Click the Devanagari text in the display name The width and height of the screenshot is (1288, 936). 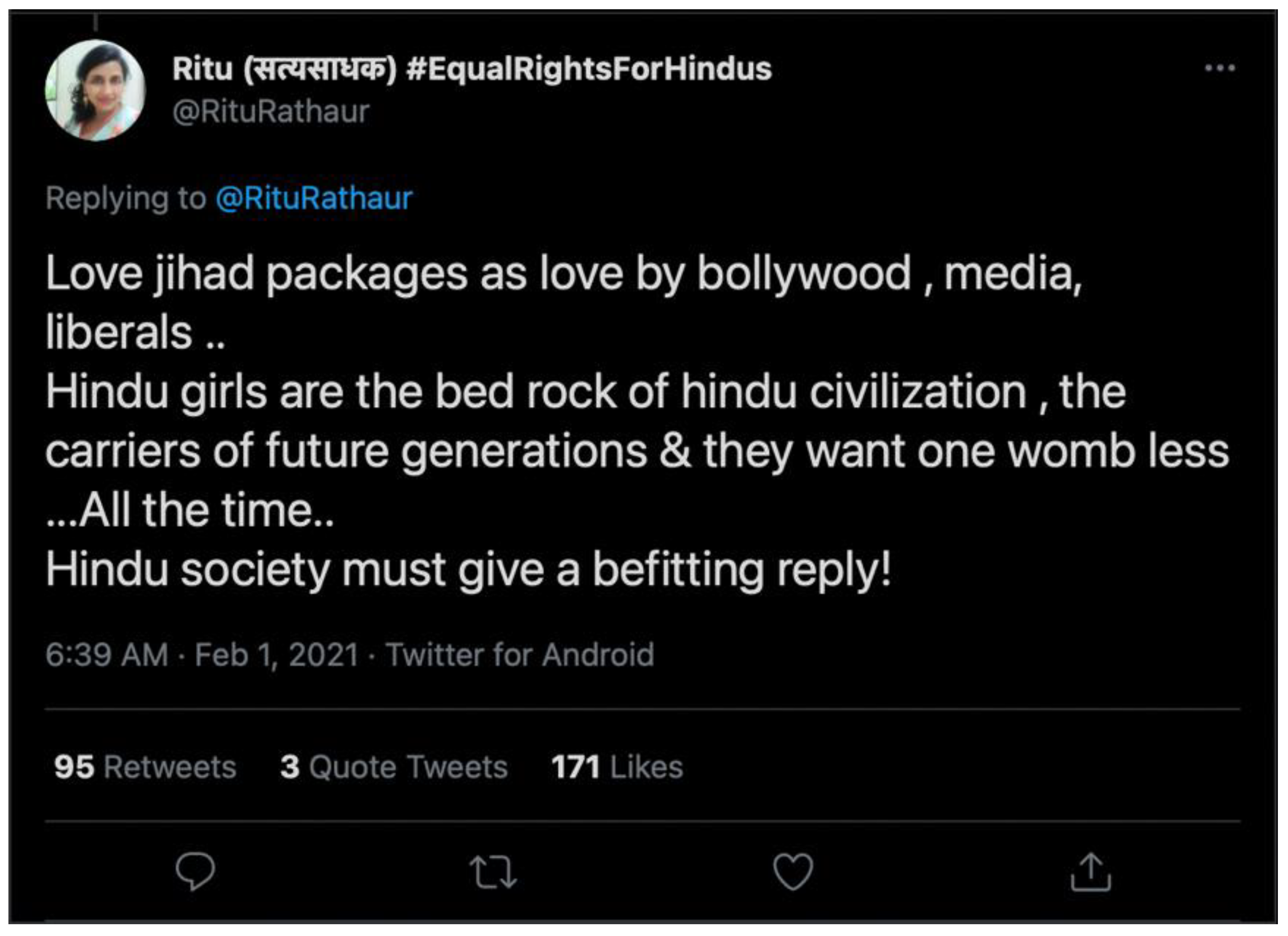(x=319, y=70)
